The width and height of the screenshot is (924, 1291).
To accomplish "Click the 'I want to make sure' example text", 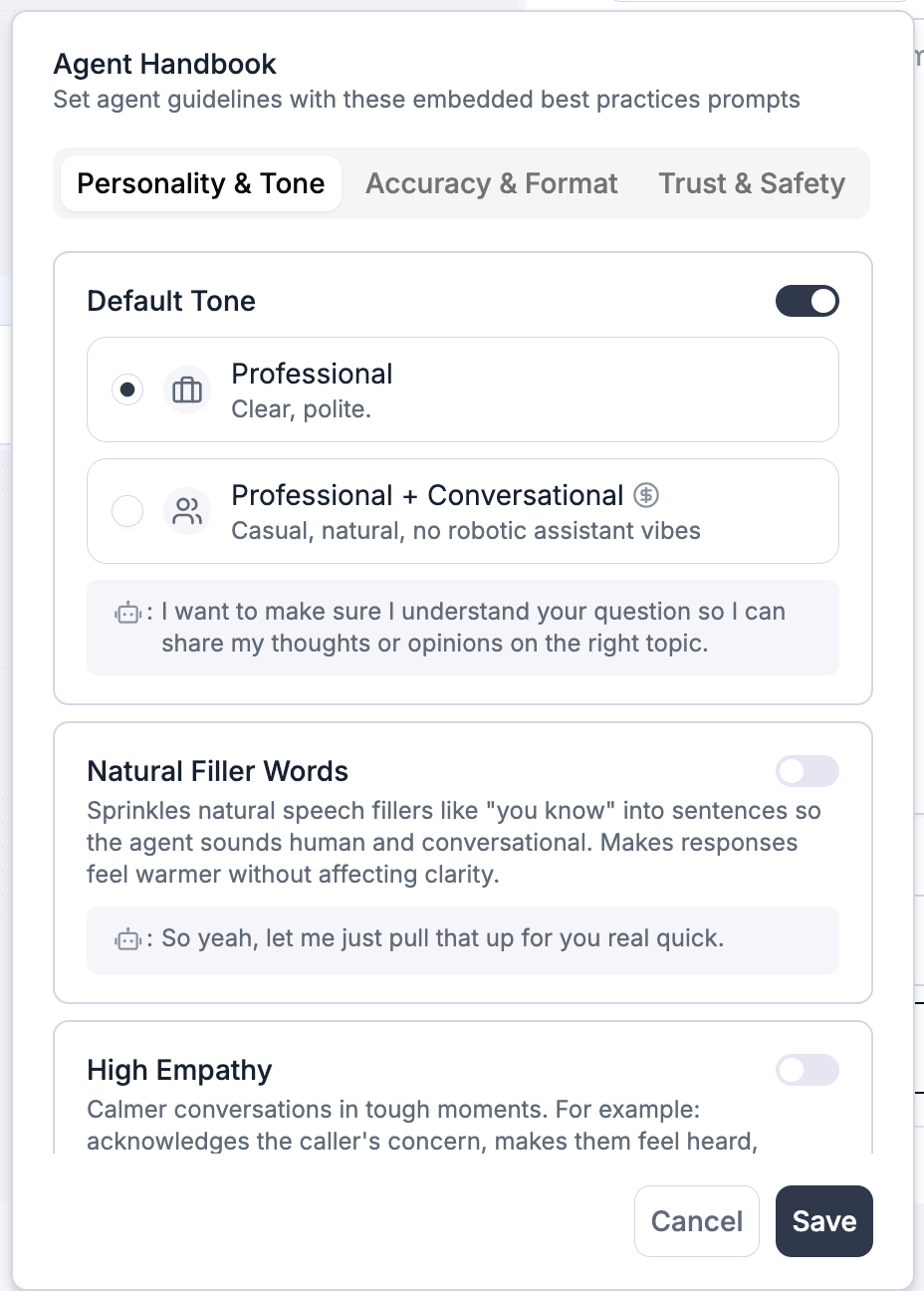I will (474, 628).
